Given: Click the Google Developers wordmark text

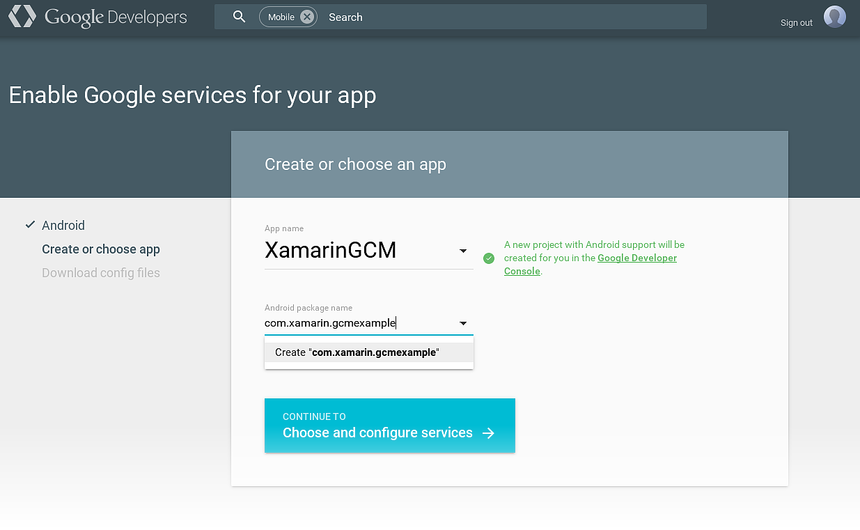Looking at the screenshot, I should [x=116, y=17].
